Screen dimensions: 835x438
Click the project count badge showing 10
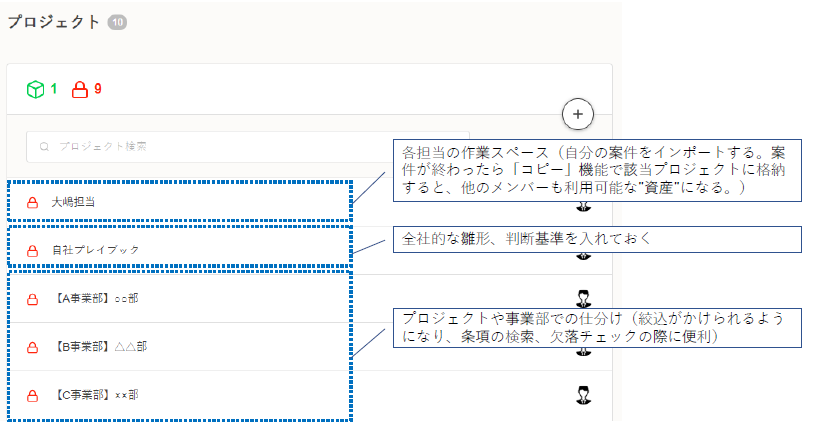tap(116, 22)
